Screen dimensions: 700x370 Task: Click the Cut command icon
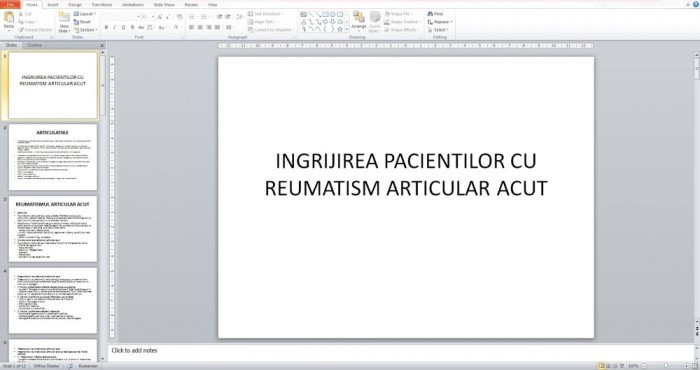click(21, 14)
